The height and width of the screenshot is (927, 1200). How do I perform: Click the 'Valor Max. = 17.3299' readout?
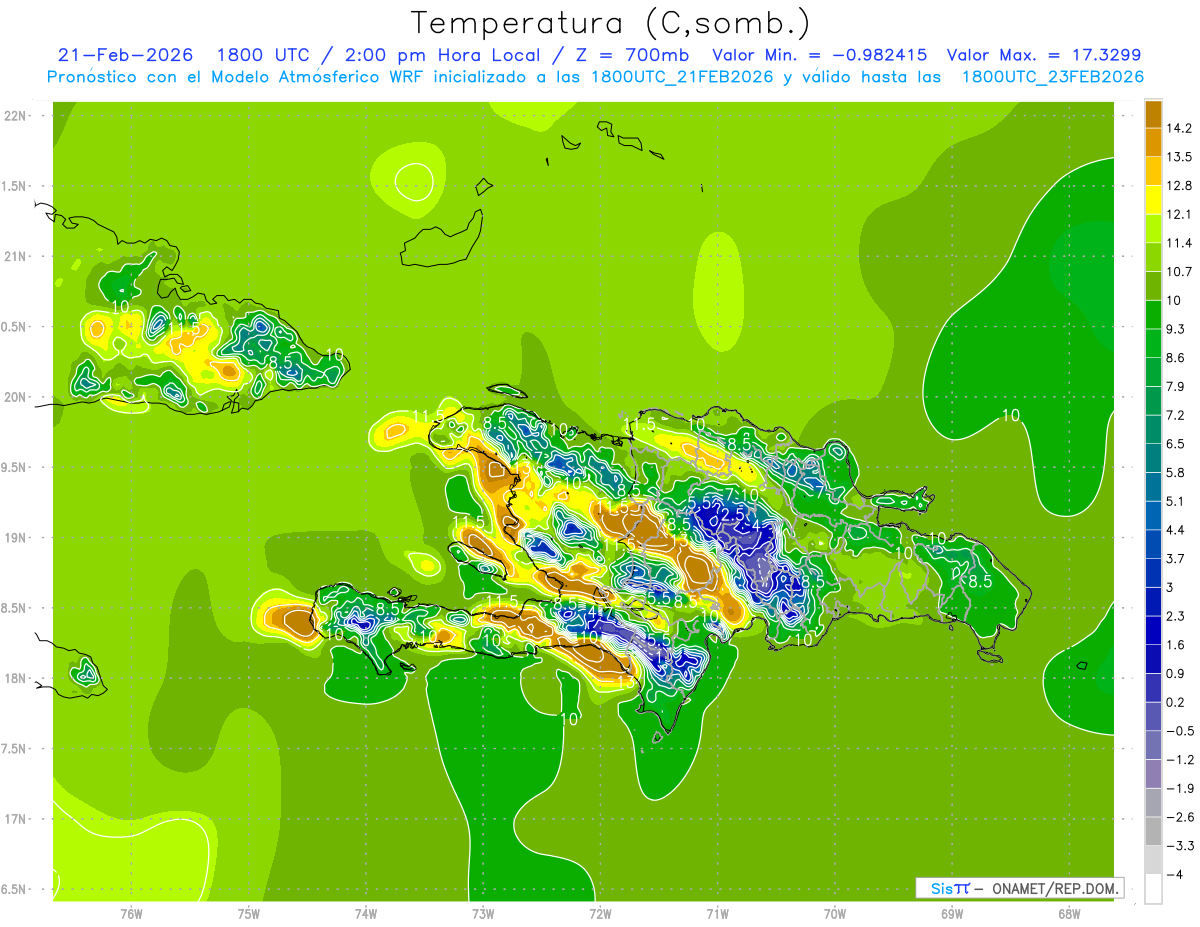1044,55
